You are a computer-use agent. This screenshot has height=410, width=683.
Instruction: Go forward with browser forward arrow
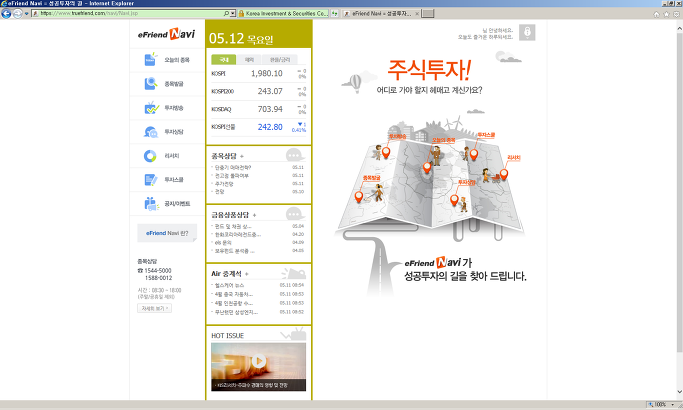coord(17,14)
